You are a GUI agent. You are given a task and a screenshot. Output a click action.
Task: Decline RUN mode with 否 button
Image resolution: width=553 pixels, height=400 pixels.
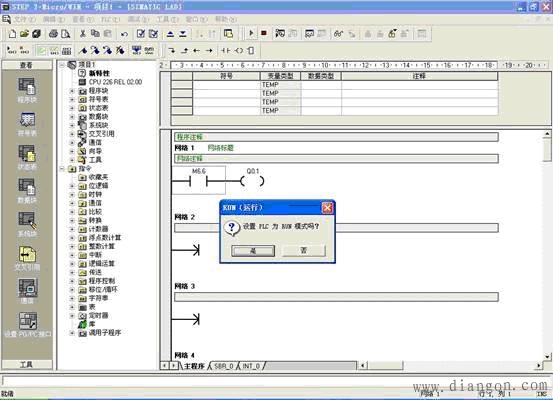click(x=304, y=250)
